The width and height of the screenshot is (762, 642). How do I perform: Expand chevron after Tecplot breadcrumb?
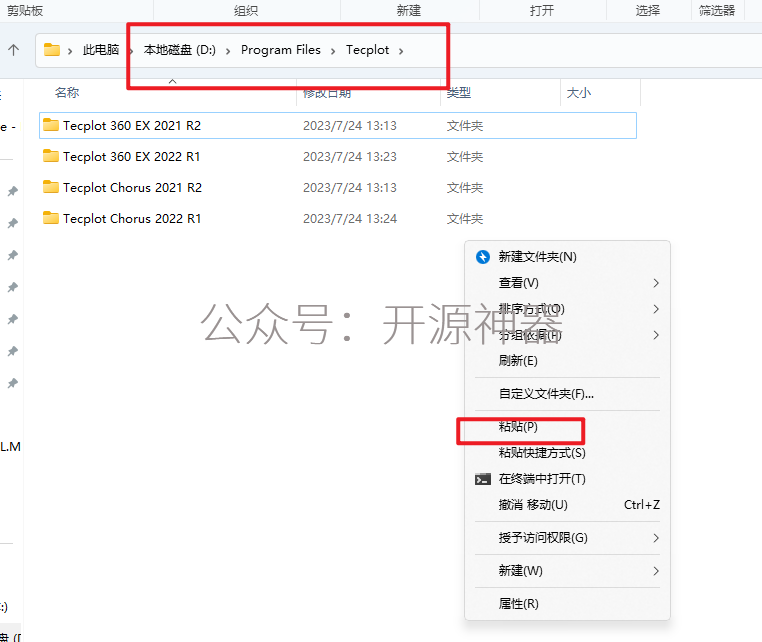pos(401,51)
